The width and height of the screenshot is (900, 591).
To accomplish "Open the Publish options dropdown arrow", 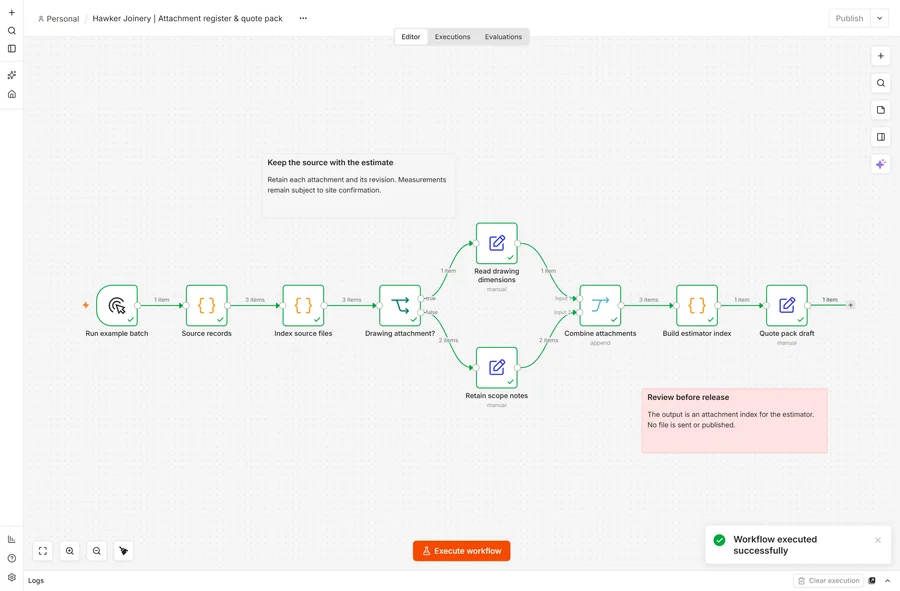I will (x=879, y=18).
